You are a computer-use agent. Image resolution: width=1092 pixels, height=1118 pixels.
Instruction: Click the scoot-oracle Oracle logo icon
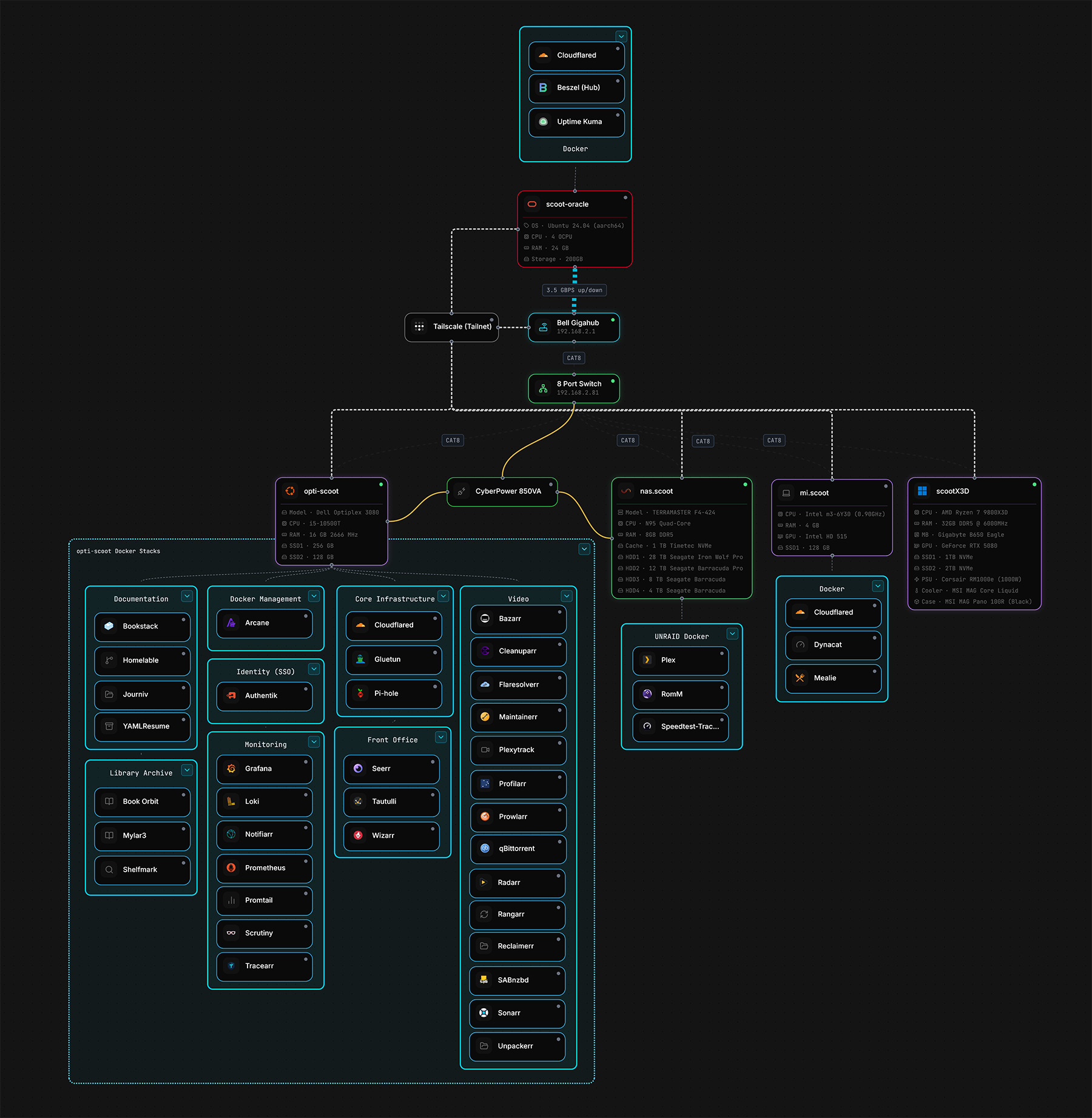tap(532, 204)
